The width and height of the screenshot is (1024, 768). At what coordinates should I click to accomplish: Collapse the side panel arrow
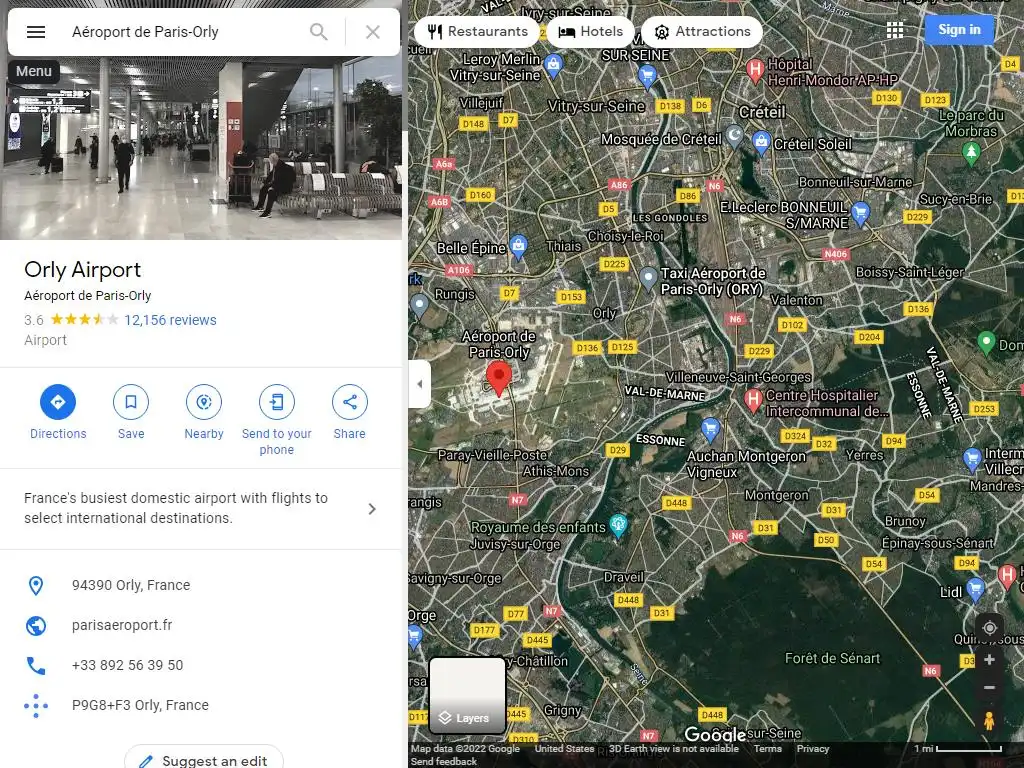[420, 384]
